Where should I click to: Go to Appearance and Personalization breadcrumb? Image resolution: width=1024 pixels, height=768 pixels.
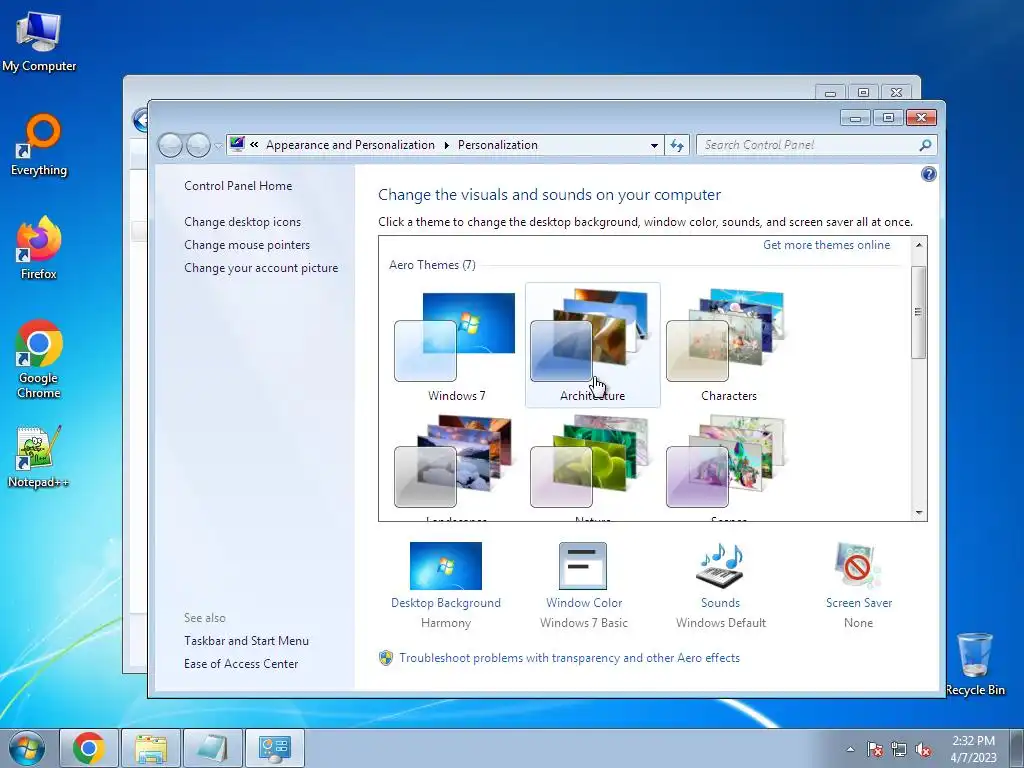pyautogui.click(x=350, y=145)
